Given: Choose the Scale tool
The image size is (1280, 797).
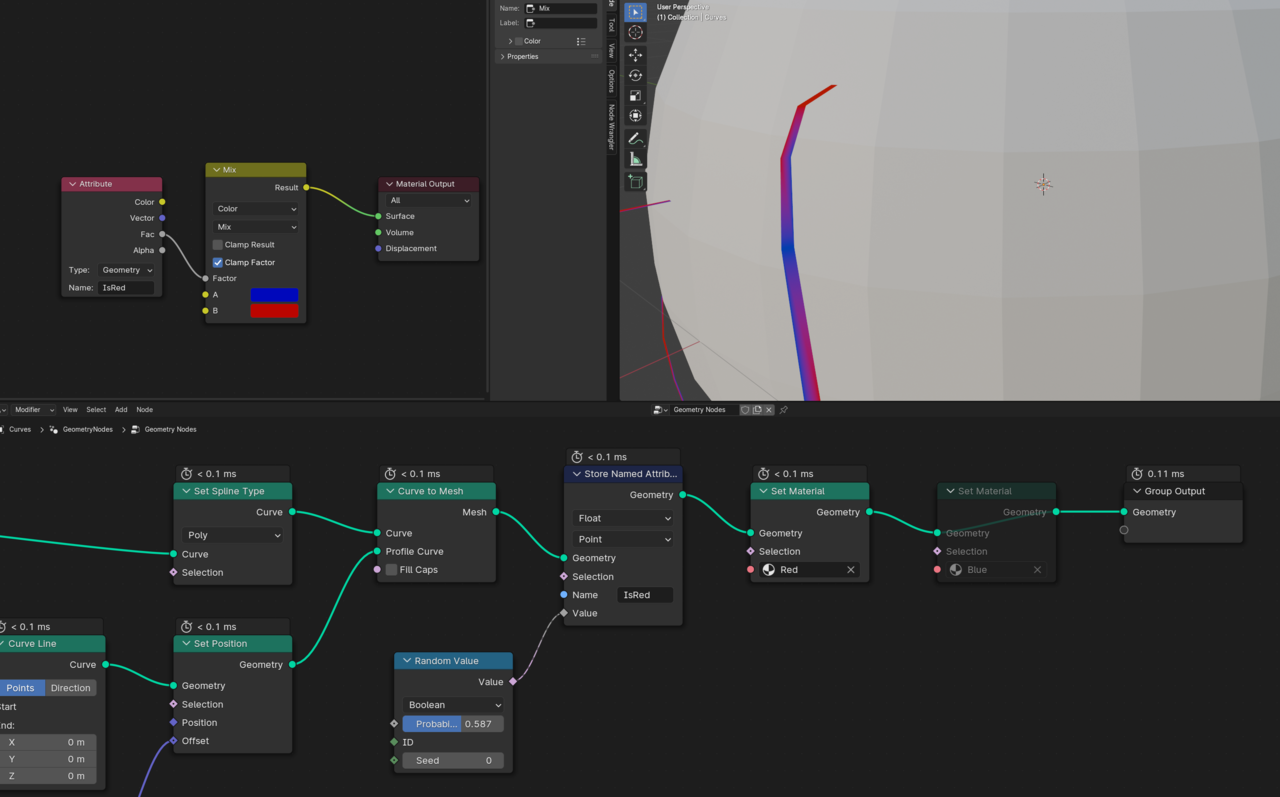Looking at the screenshot, I should [635, 96].
